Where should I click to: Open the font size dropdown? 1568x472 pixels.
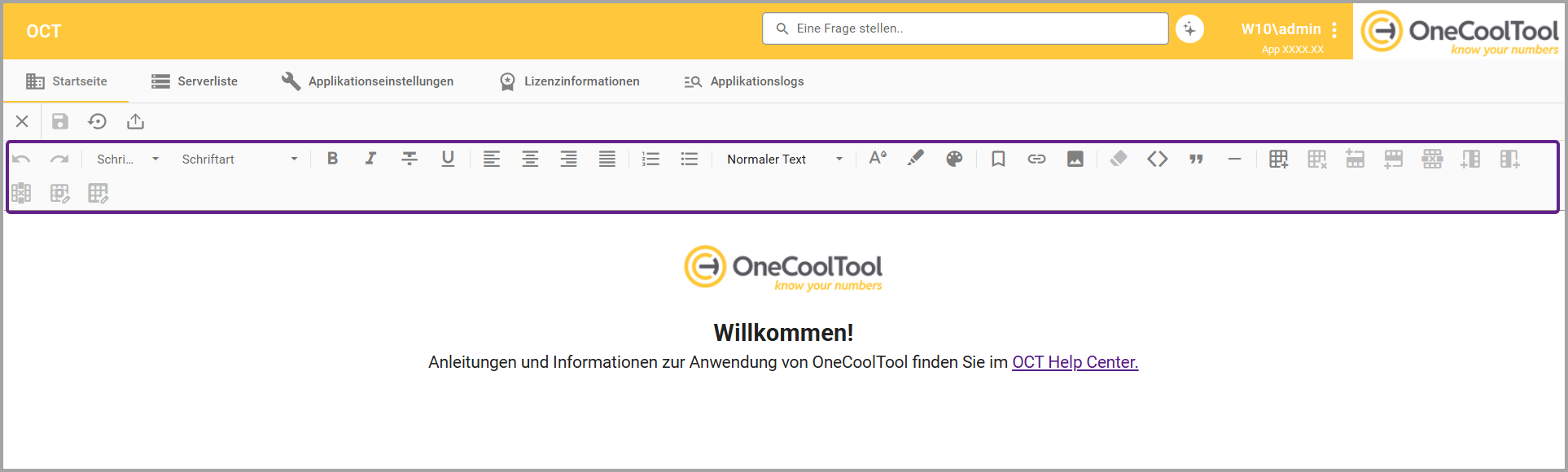pyautogui.click(x=127, y=160)
